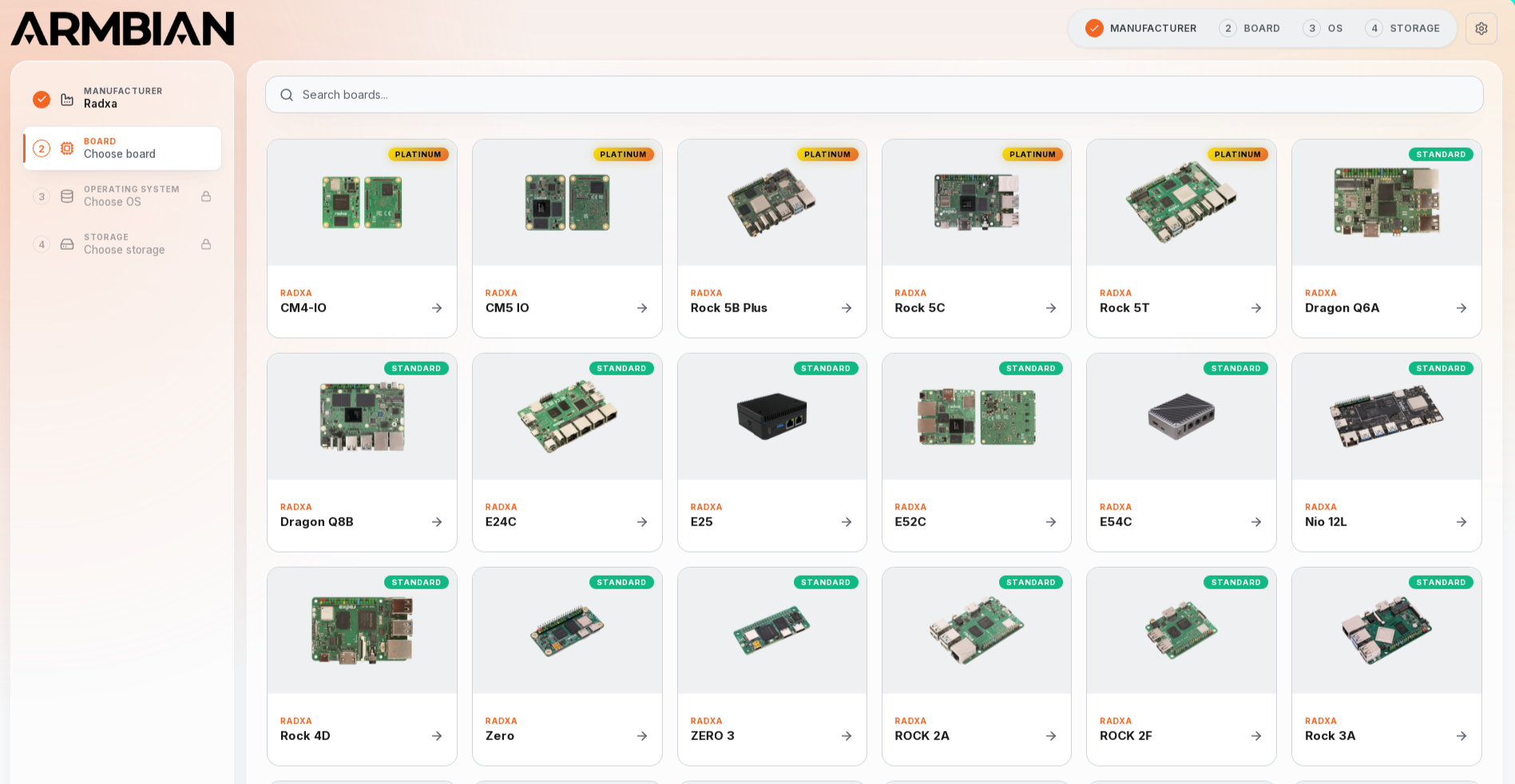Choose the Rock 3A board name

pos(1331,736)
